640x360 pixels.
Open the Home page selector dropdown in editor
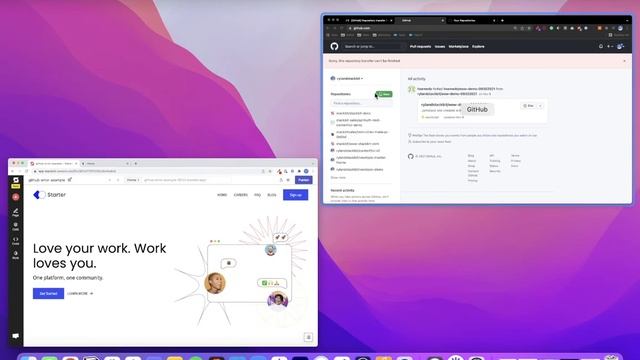point(133,180)
